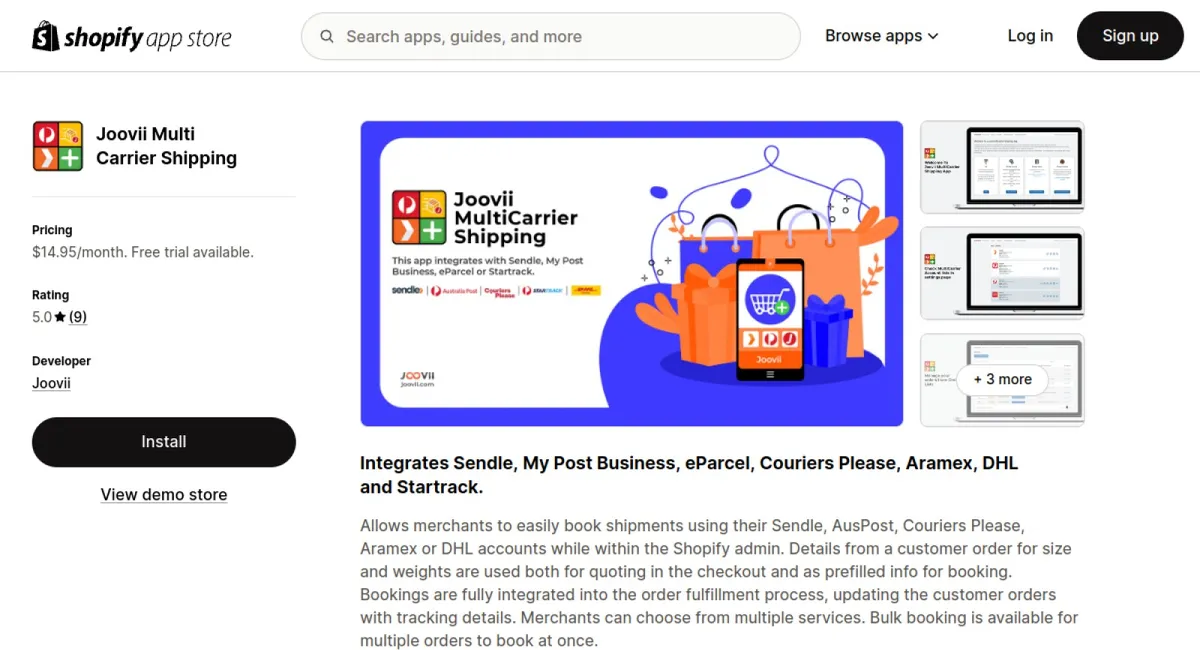Click the shopping cart icon on the phone
This screenshot has height=650, width=1200.
coord(769,300)
